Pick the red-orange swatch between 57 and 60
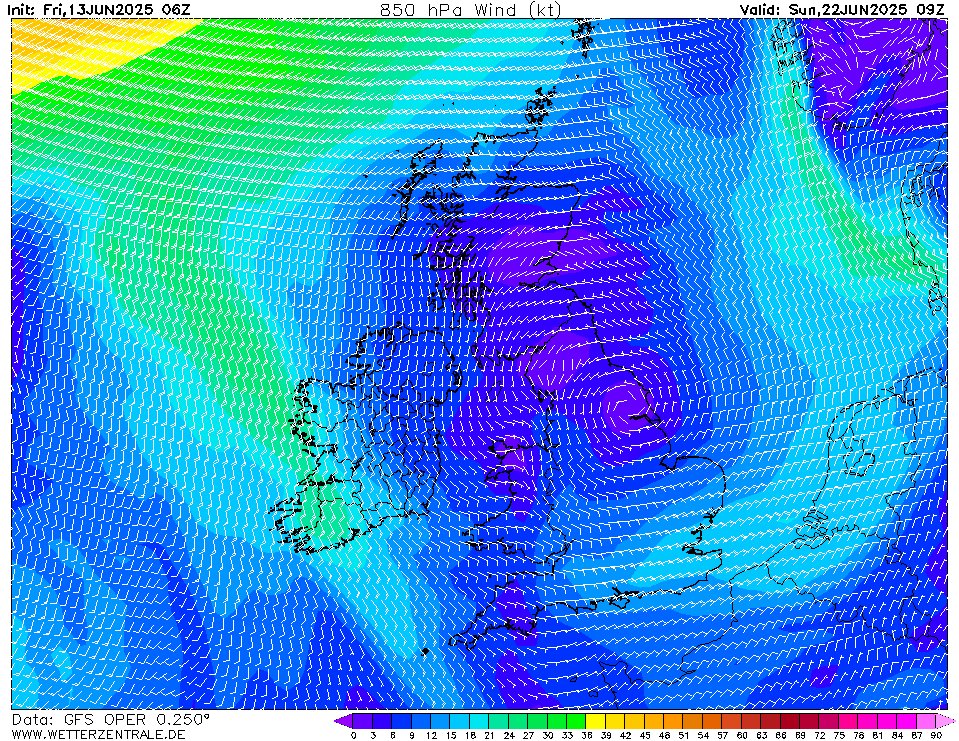This screenshot has height=741, width=959. click(x=732, y=721)
